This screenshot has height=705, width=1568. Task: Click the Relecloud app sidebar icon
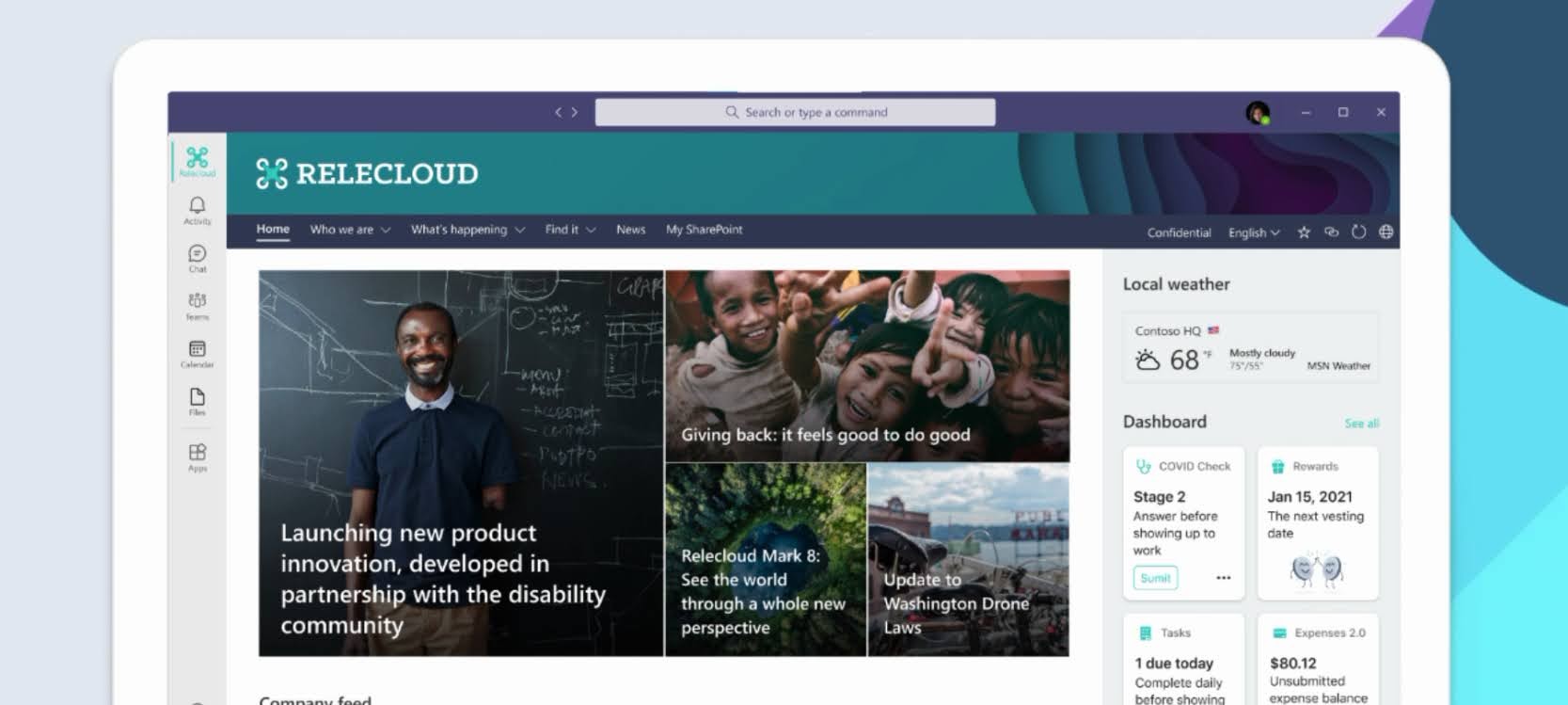coord(197,160)
